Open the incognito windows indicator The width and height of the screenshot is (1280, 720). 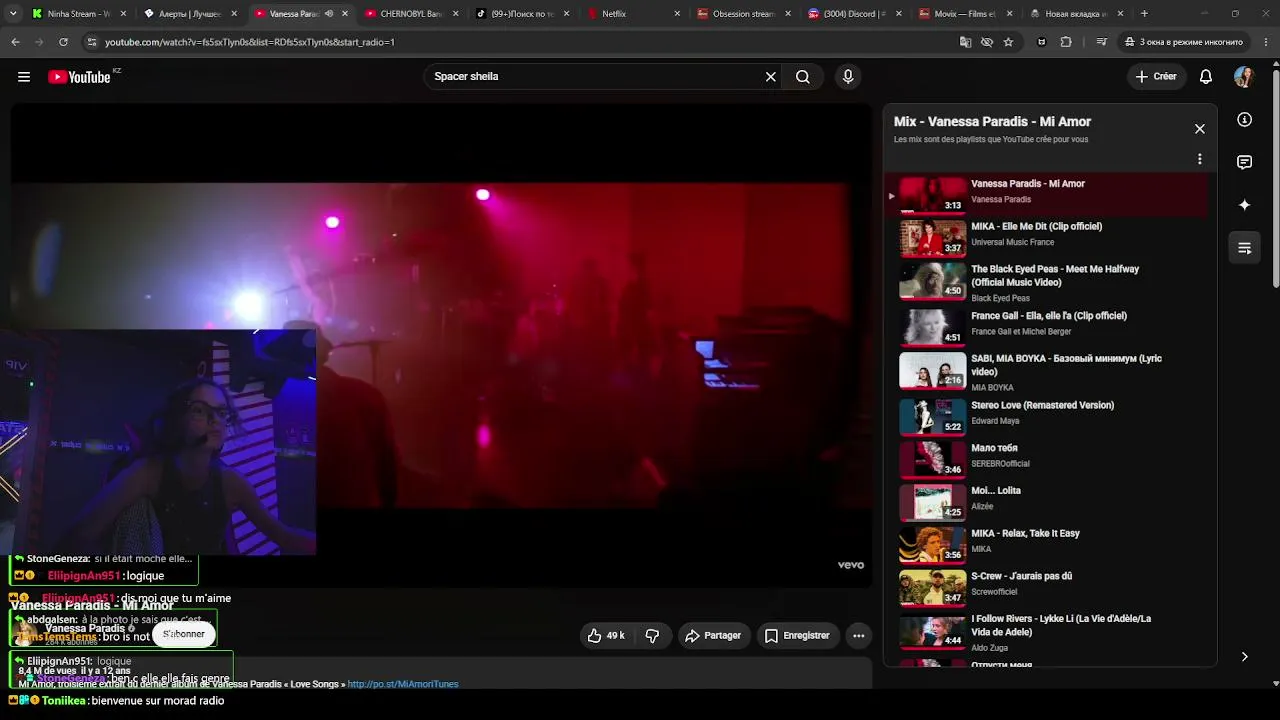(1184, 42)
